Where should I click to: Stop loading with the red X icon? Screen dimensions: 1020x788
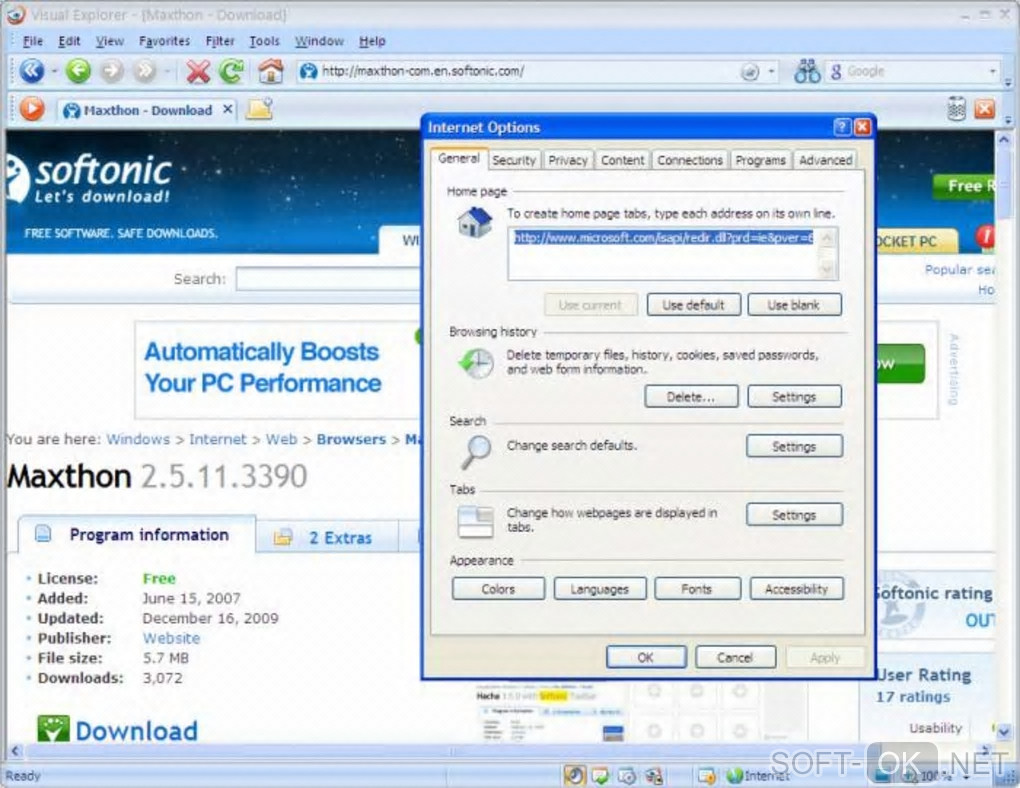coord(198,72)
